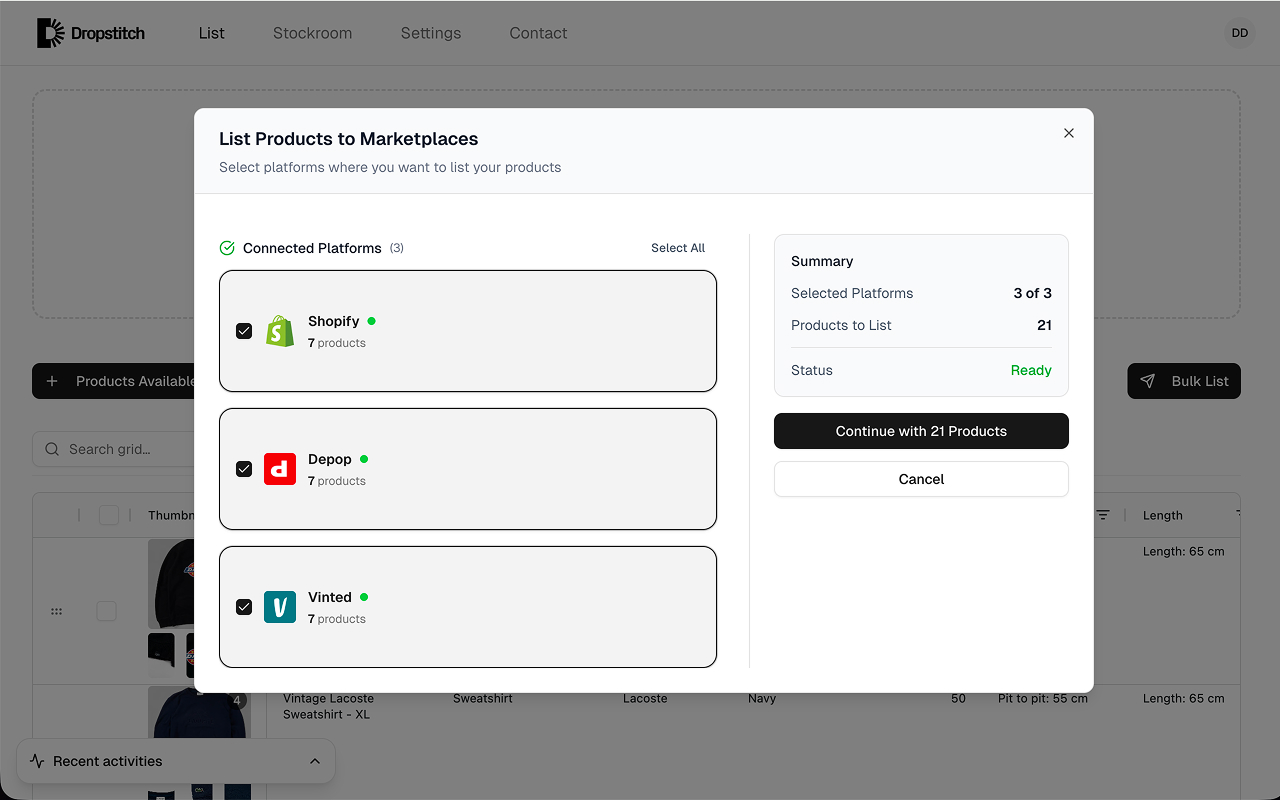Click the search magnifier icon

(52, 449)
